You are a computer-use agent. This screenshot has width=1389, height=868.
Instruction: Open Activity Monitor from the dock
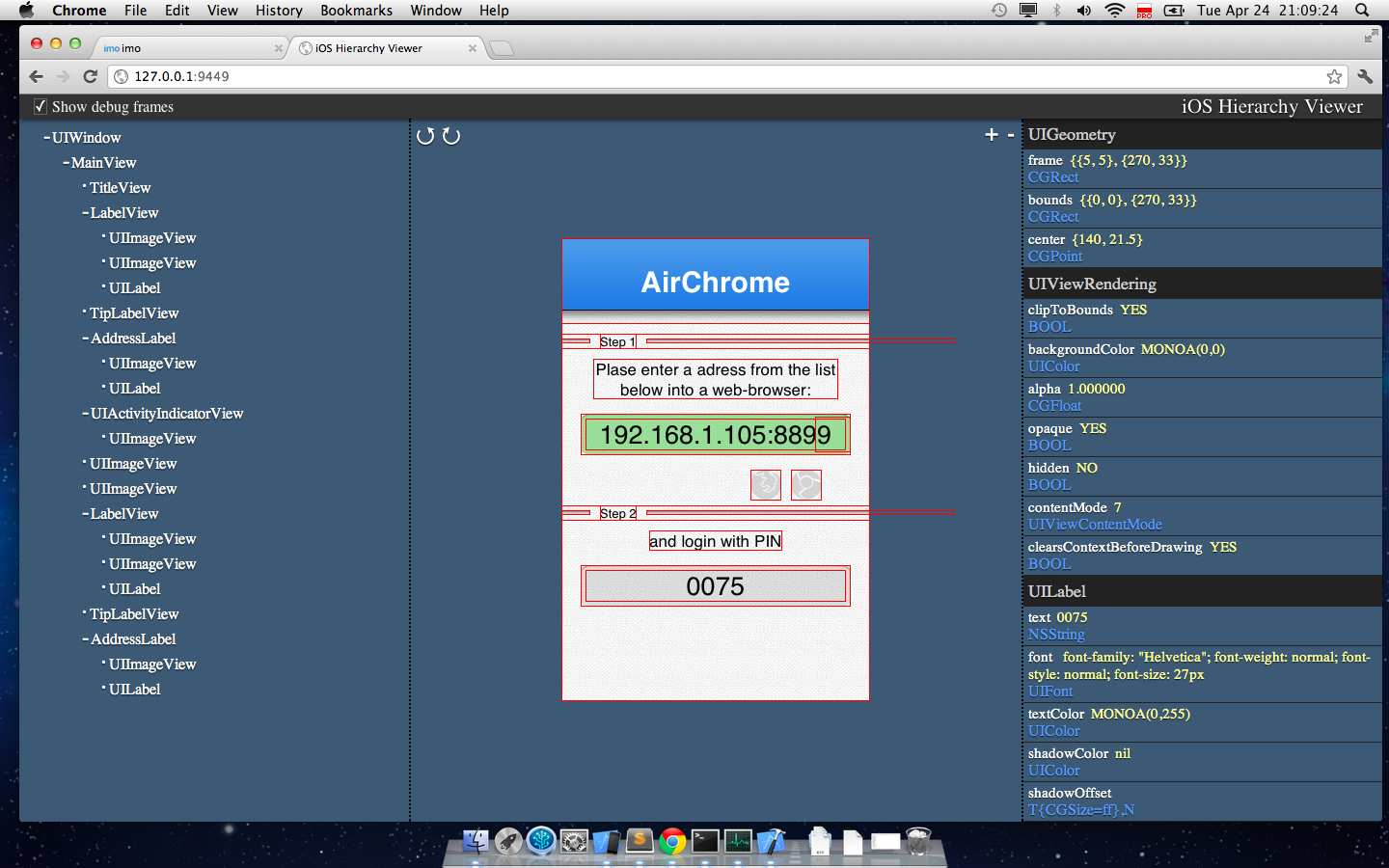click(738, 841)
